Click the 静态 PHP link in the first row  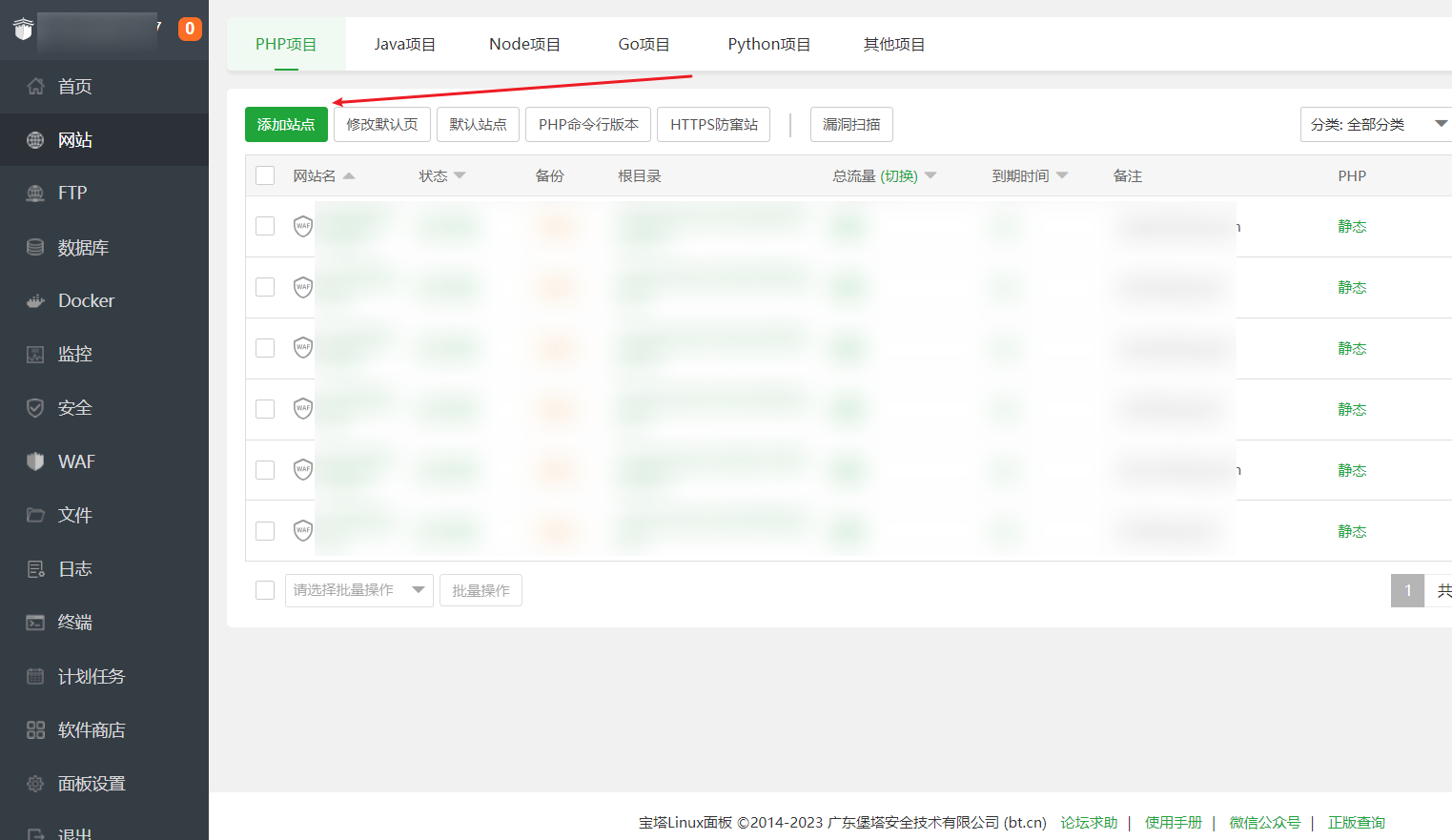coord(1352,226)
